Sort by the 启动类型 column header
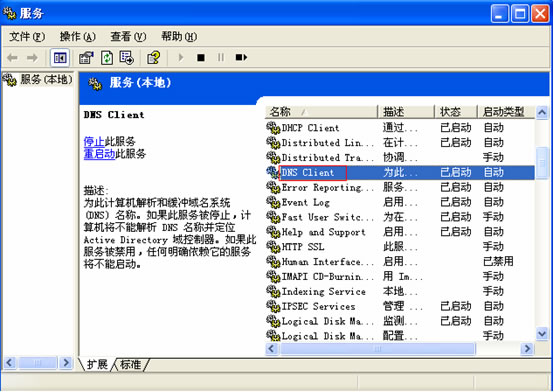Viewport: 554px width, 392px height. pyautogui.click(x=506, y=112)
